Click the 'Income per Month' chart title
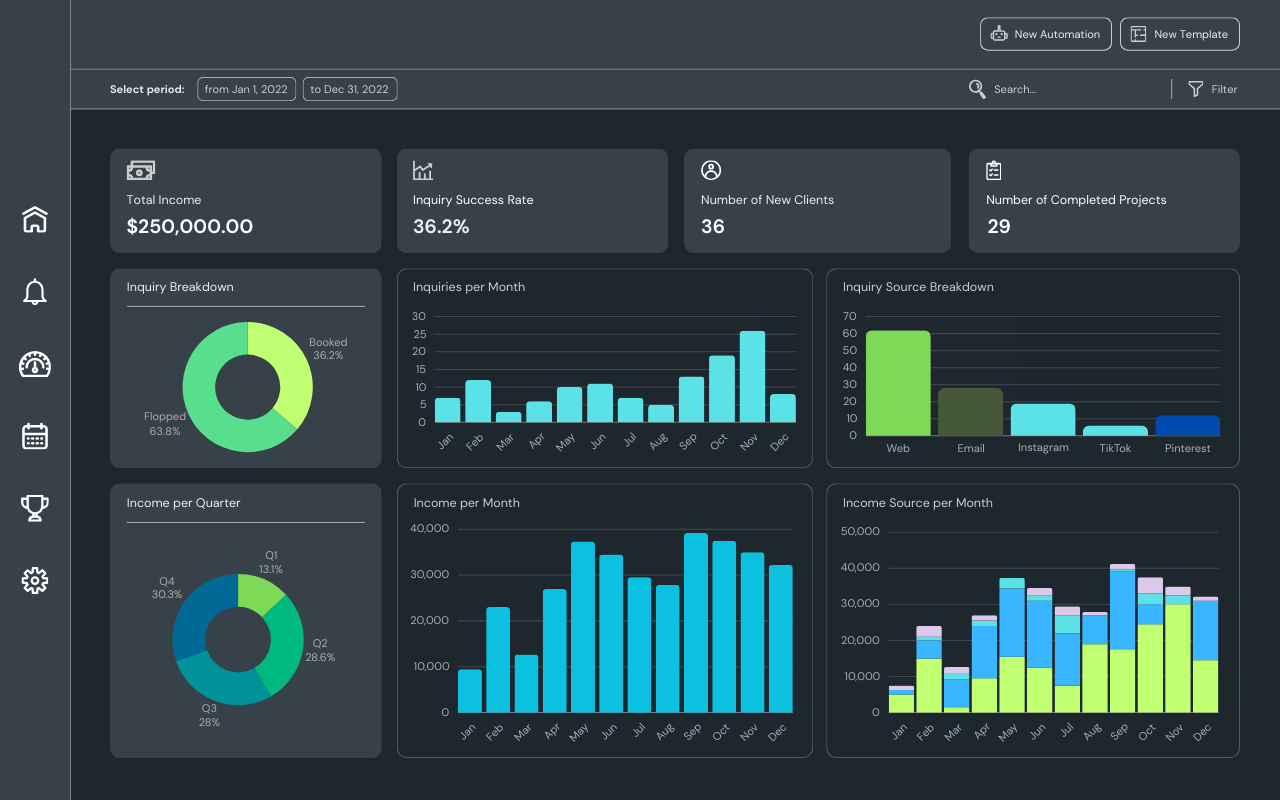Screen dimensions: 1280x800 click(466, 503)
